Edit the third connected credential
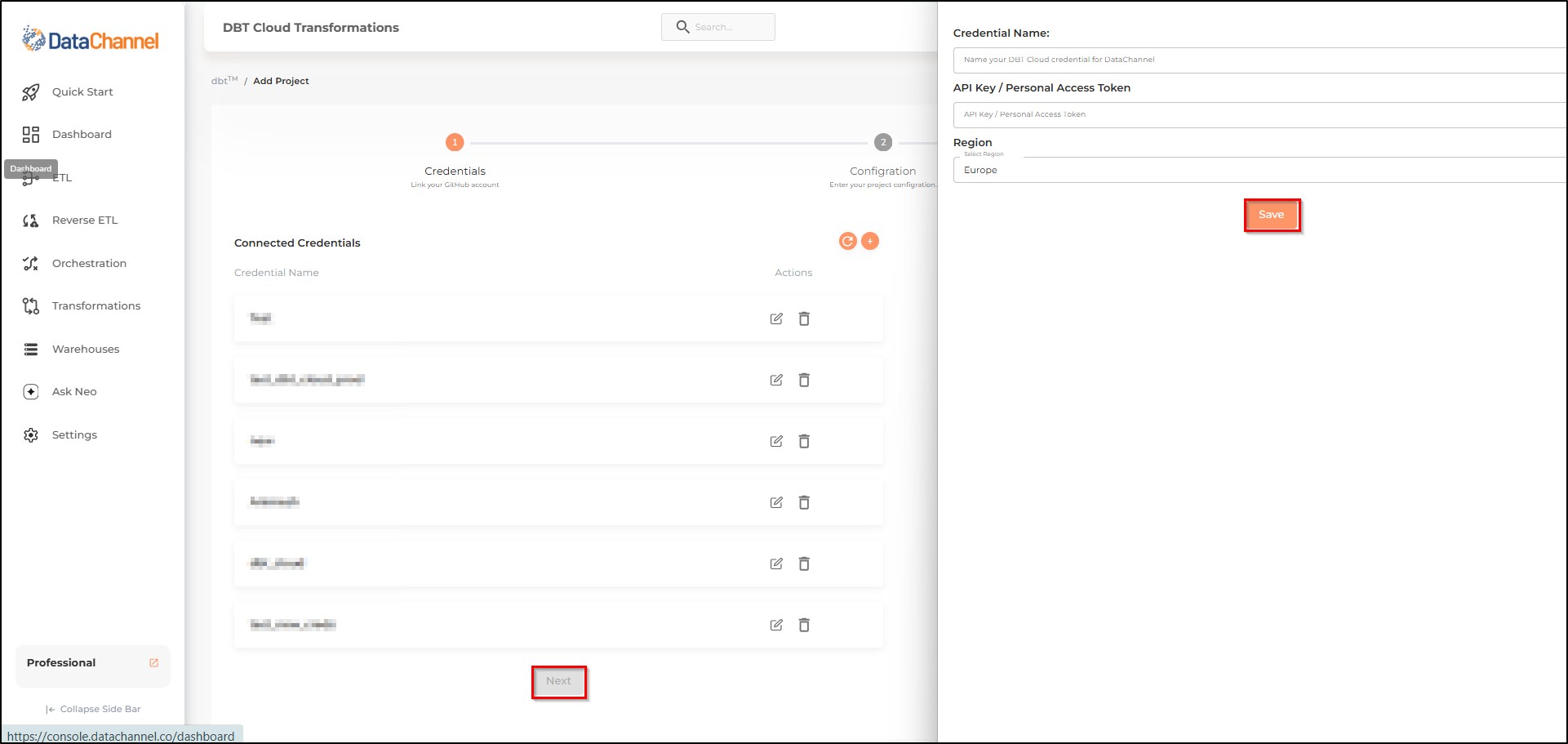 click(776, 441)
